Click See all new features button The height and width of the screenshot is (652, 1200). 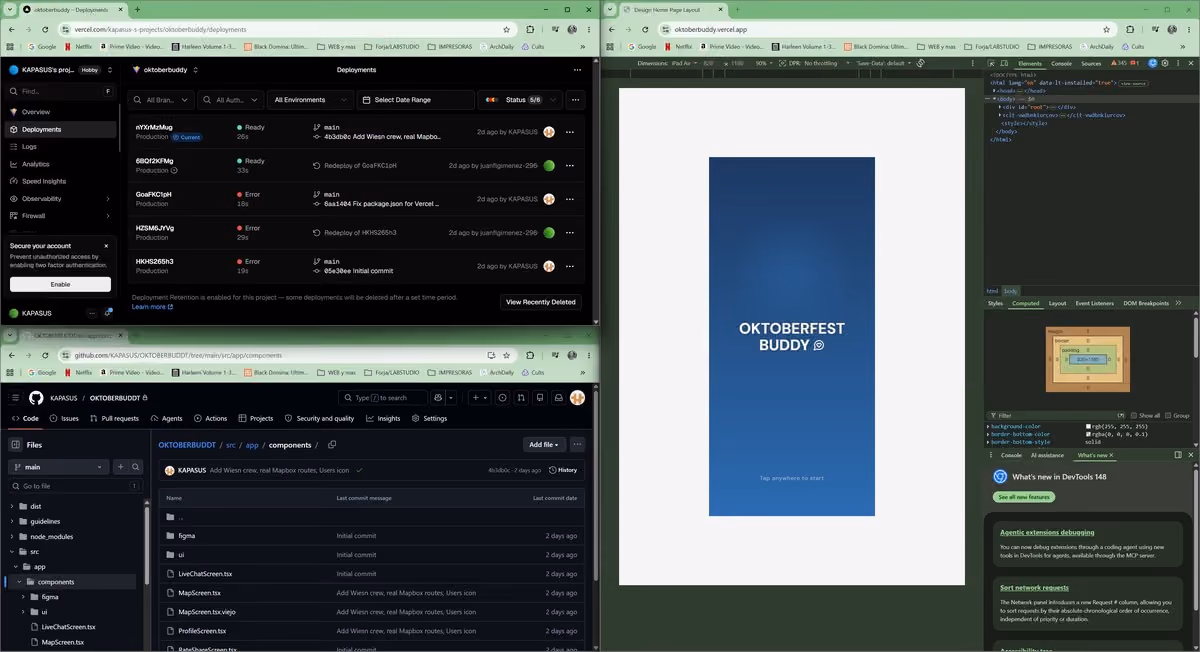coord(1024,497)
